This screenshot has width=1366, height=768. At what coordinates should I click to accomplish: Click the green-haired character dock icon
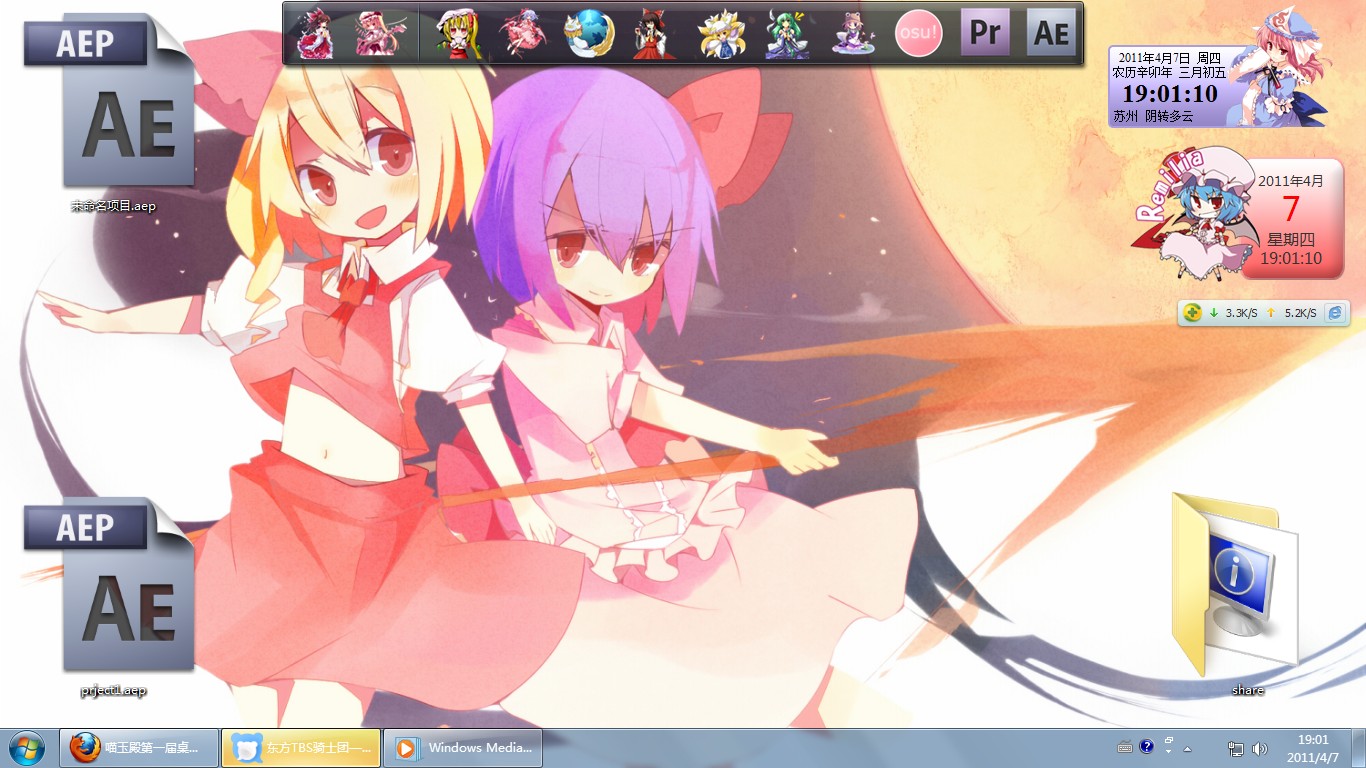(787, 34)
